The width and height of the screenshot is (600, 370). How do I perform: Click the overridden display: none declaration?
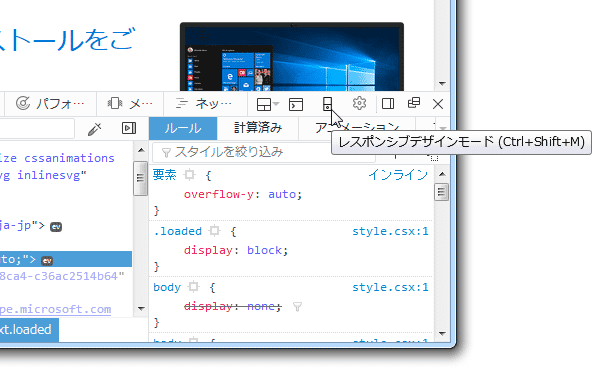point(233,306)
